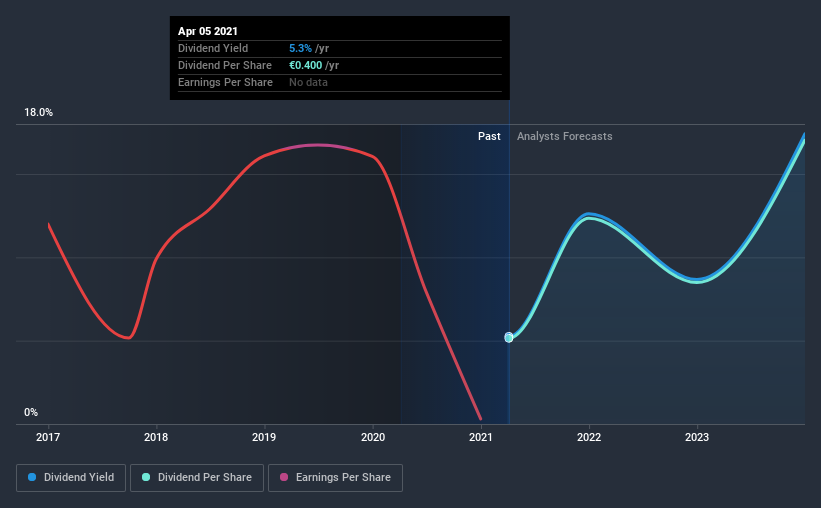Click the Apr 05 2021 tooltip date
Screen dimensions: 821x508
(x=208, y=31)
